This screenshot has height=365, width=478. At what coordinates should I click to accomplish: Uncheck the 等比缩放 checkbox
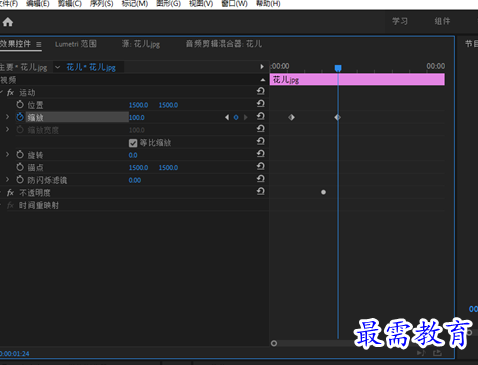point(133,143)
